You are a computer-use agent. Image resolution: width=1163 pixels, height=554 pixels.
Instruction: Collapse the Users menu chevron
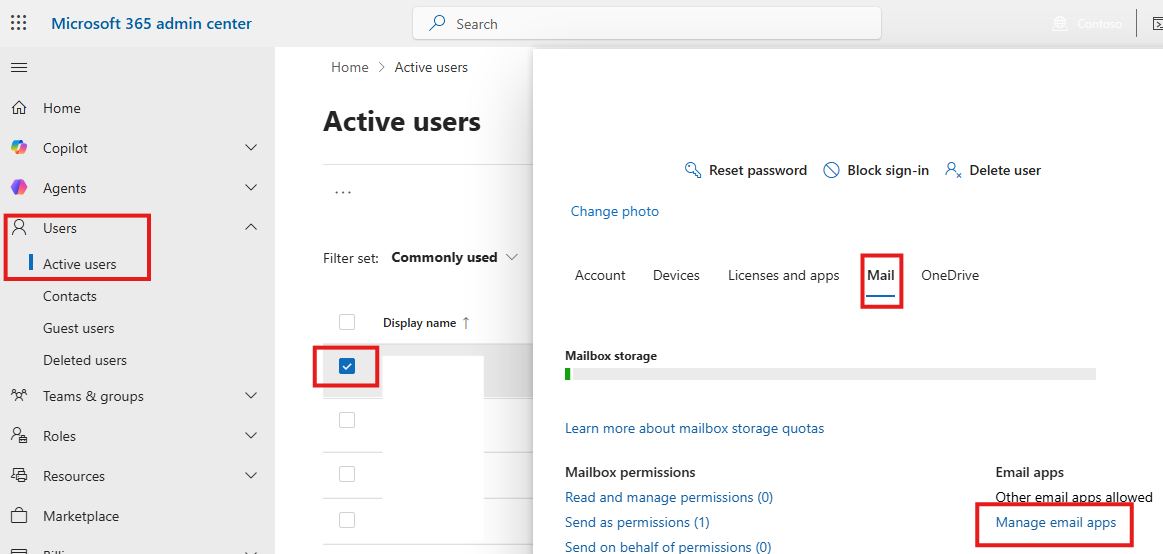[x=251, y=227]
